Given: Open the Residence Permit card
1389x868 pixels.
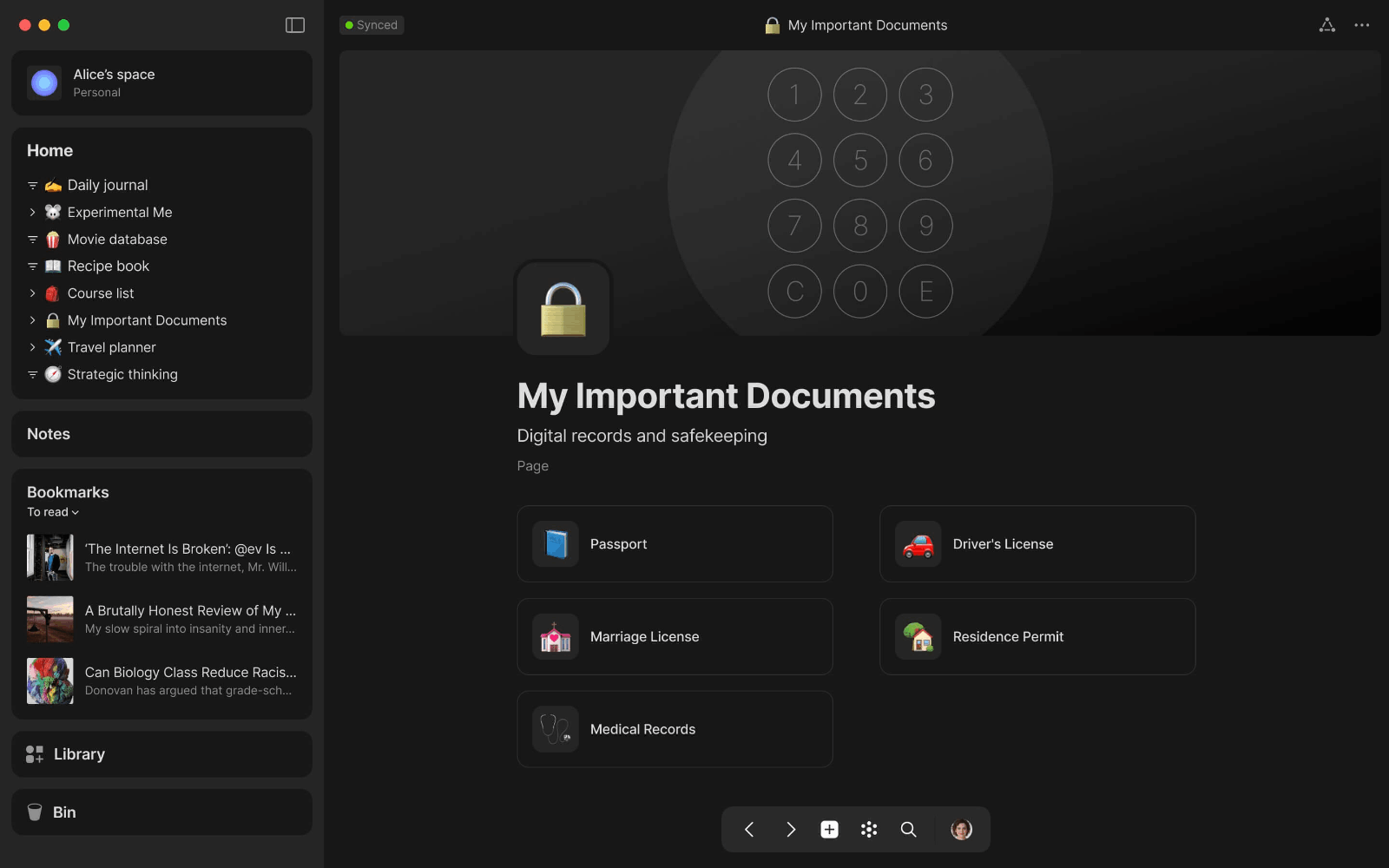Looking at the screenshot, I should pos(1037,637).
